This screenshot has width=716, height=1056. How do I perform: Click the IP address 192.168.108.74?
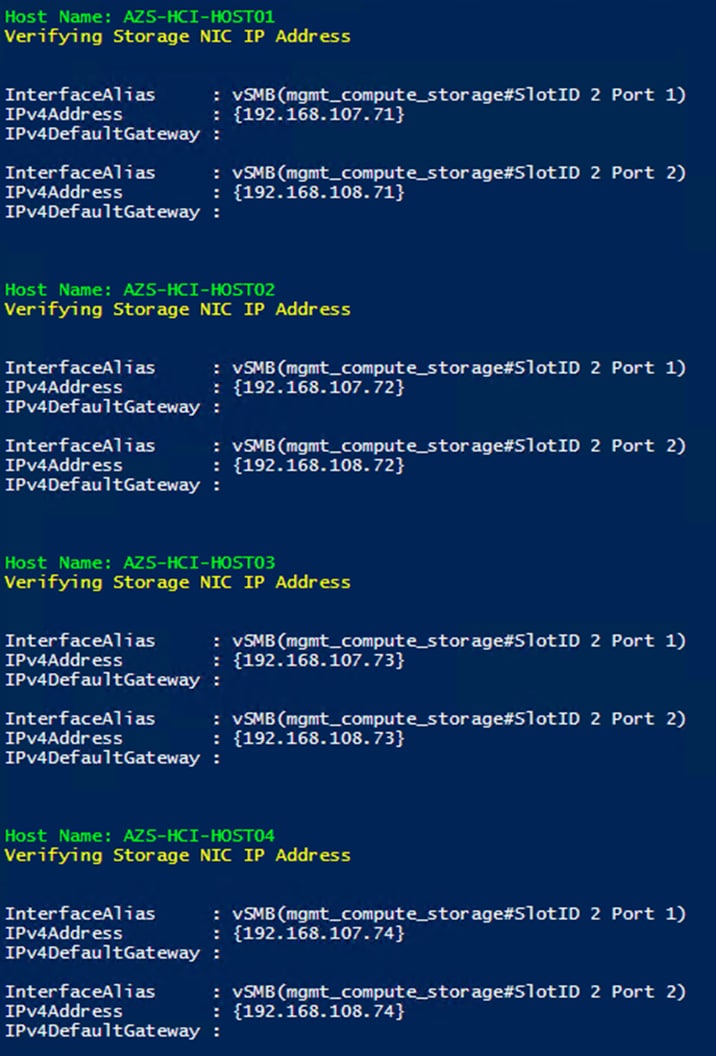point(319,1012)
